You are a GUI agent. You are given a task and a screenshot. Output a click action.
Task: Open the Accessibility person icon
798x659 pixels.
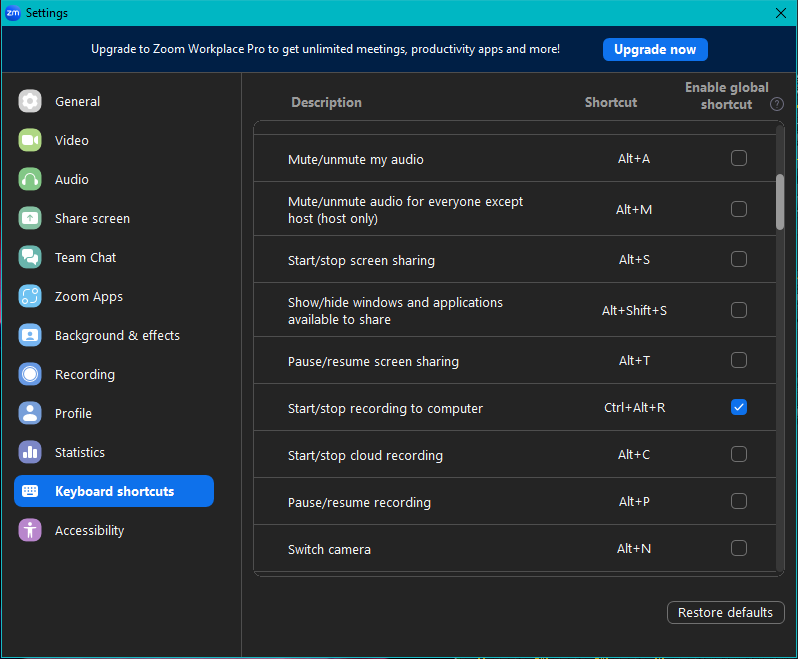(x=30, y=530)
